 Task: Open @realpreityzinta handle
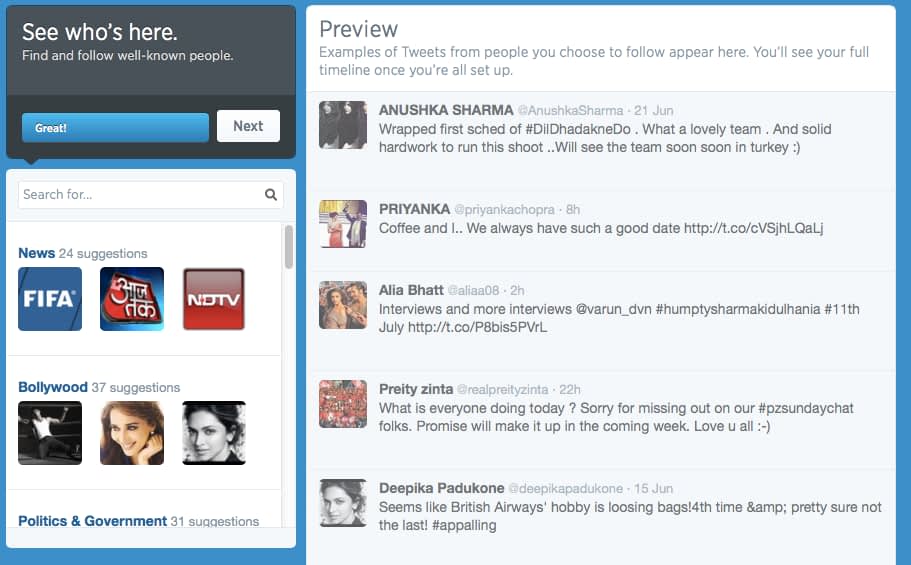503,389
